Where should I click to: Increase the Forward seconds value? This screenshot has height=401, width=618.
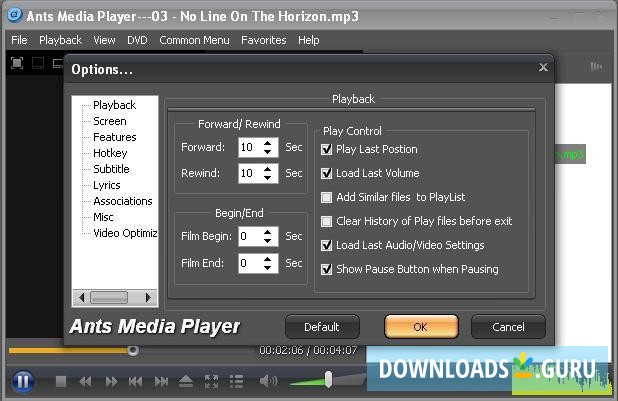(268, 143)
